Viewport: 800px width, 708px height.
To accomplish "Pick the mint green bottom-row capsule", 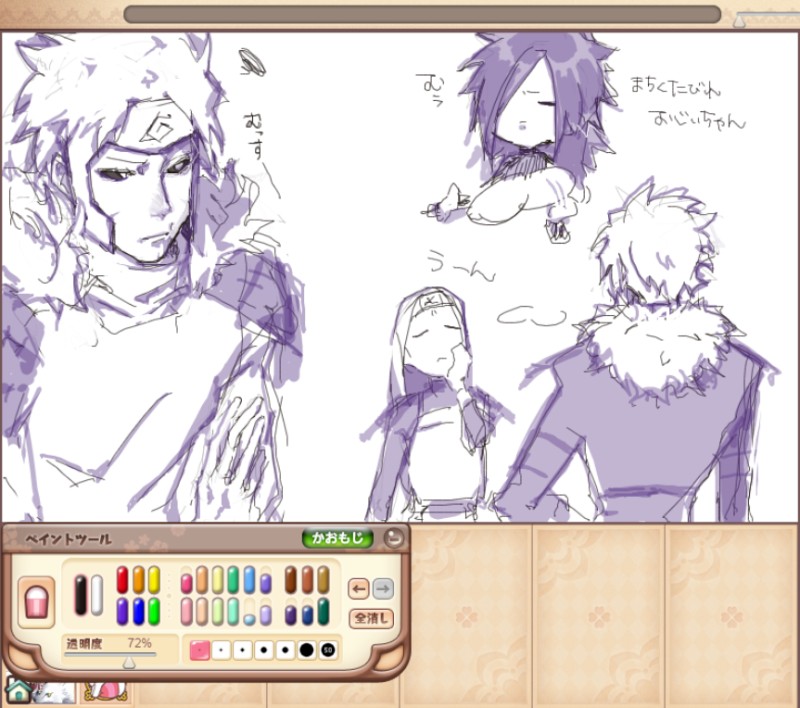I will 233,612.
